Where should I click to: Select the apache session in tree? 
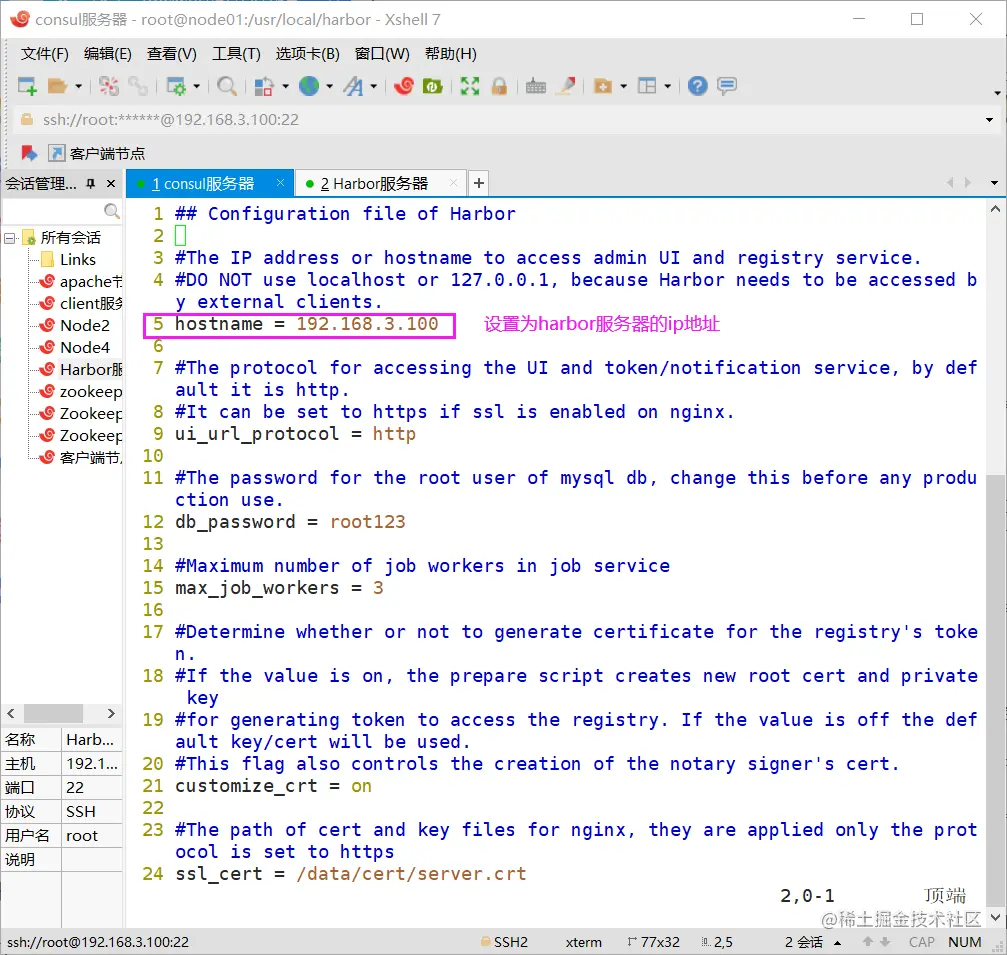point(80,281)
